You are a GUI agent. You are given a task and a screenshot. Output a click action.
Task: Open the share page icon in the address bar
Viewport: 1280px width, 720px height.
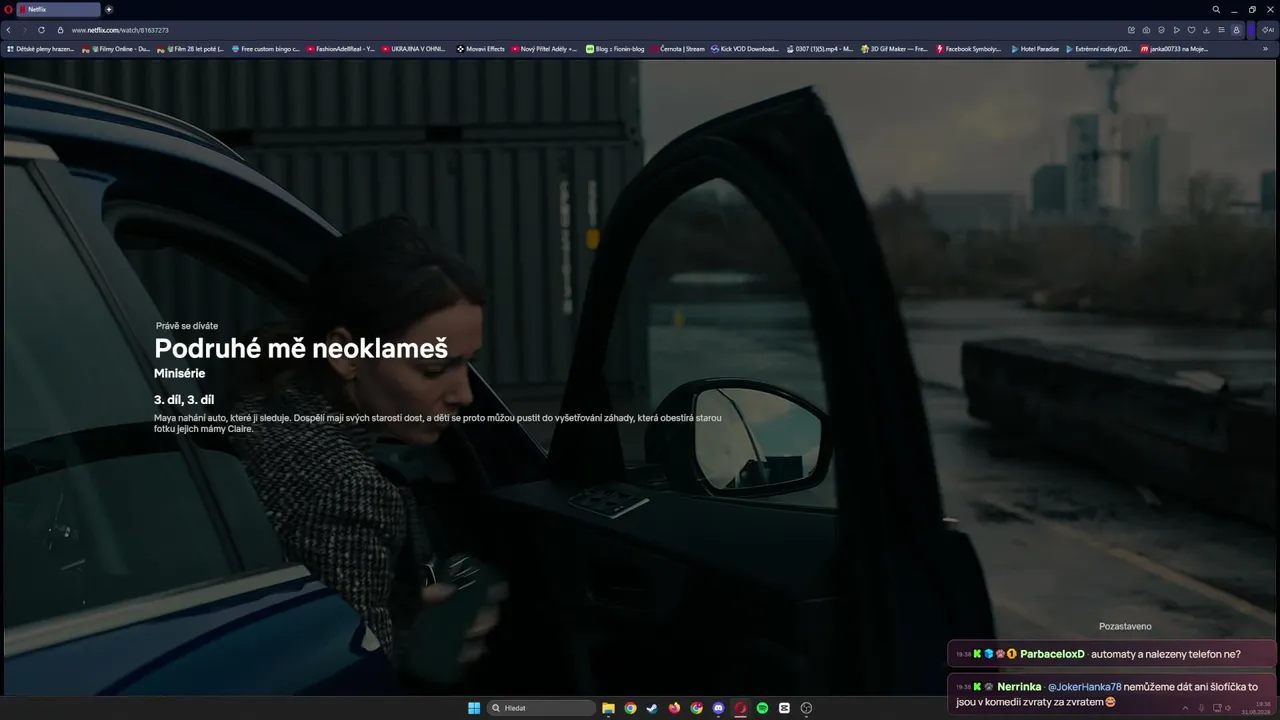(1131, 30)
